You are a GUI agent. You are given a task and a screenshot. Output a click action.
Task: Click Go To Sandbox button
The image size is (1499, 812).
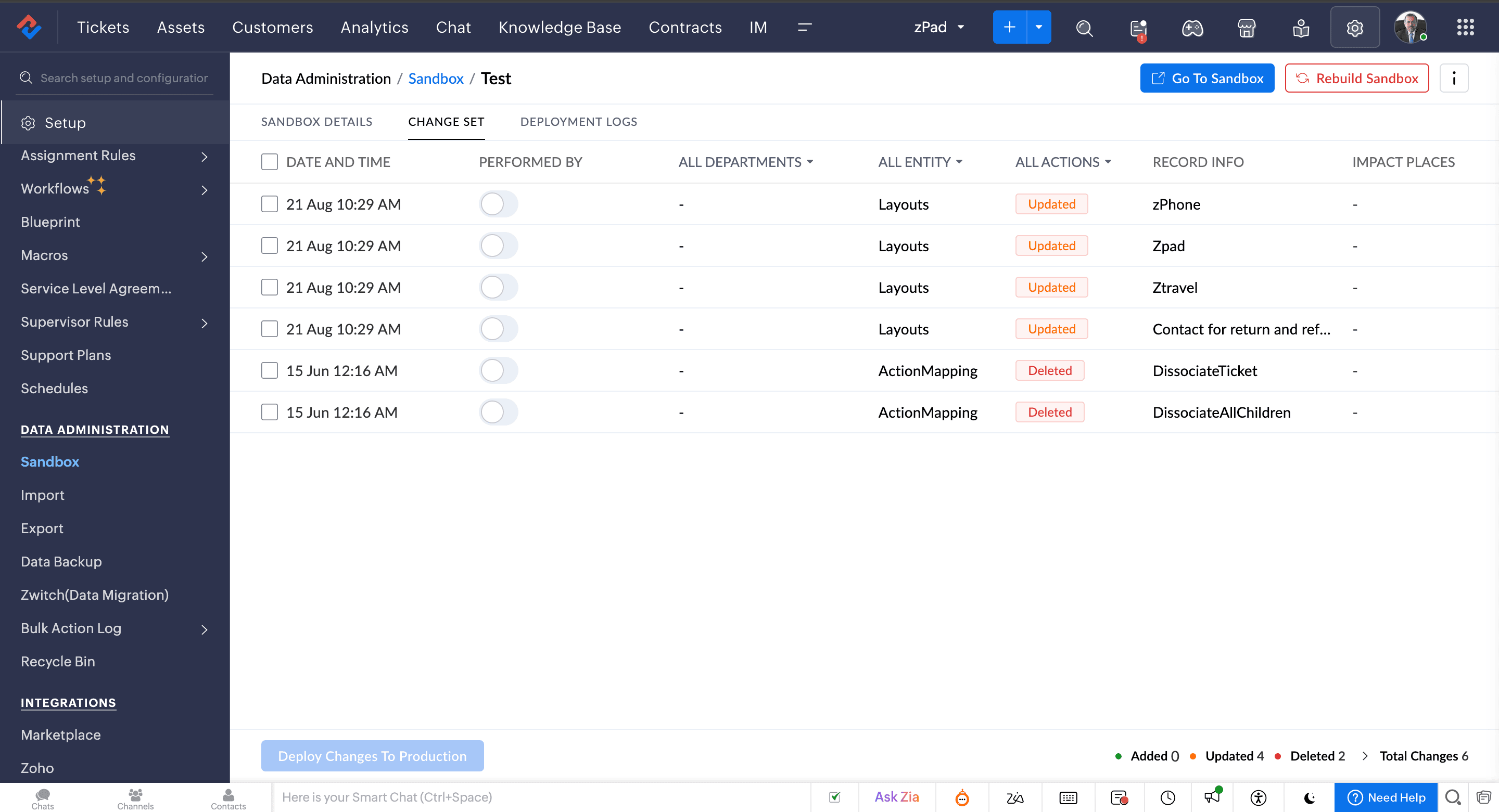pyautogui.click(x=1207, y=78)
